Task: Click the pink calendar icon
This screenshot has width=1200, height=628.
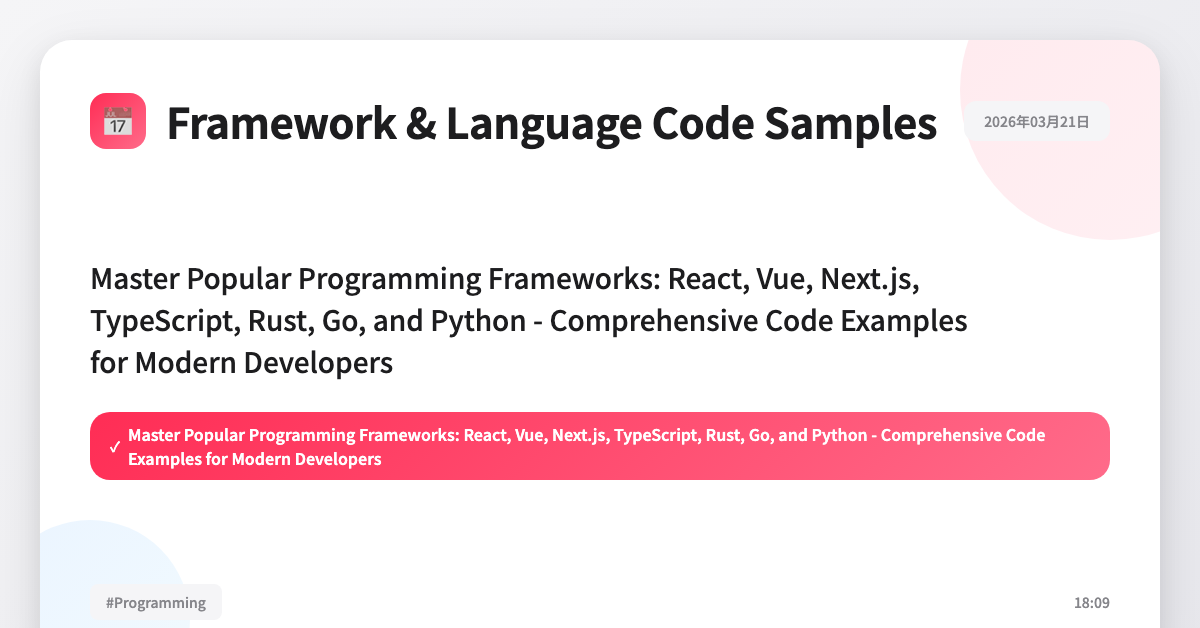Action: [x=118, y=121]
